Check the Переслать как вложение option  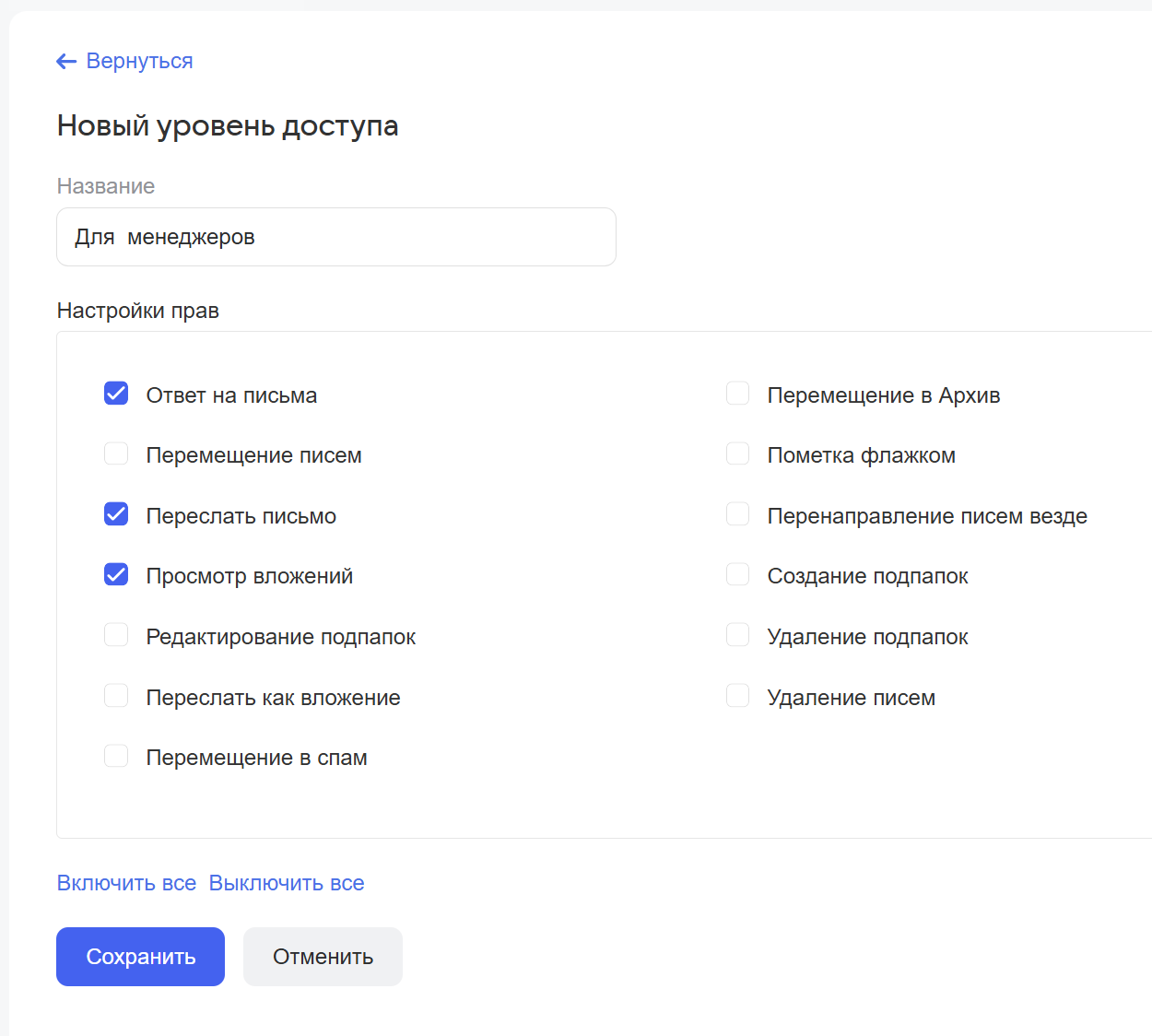[x=116, y=696]
